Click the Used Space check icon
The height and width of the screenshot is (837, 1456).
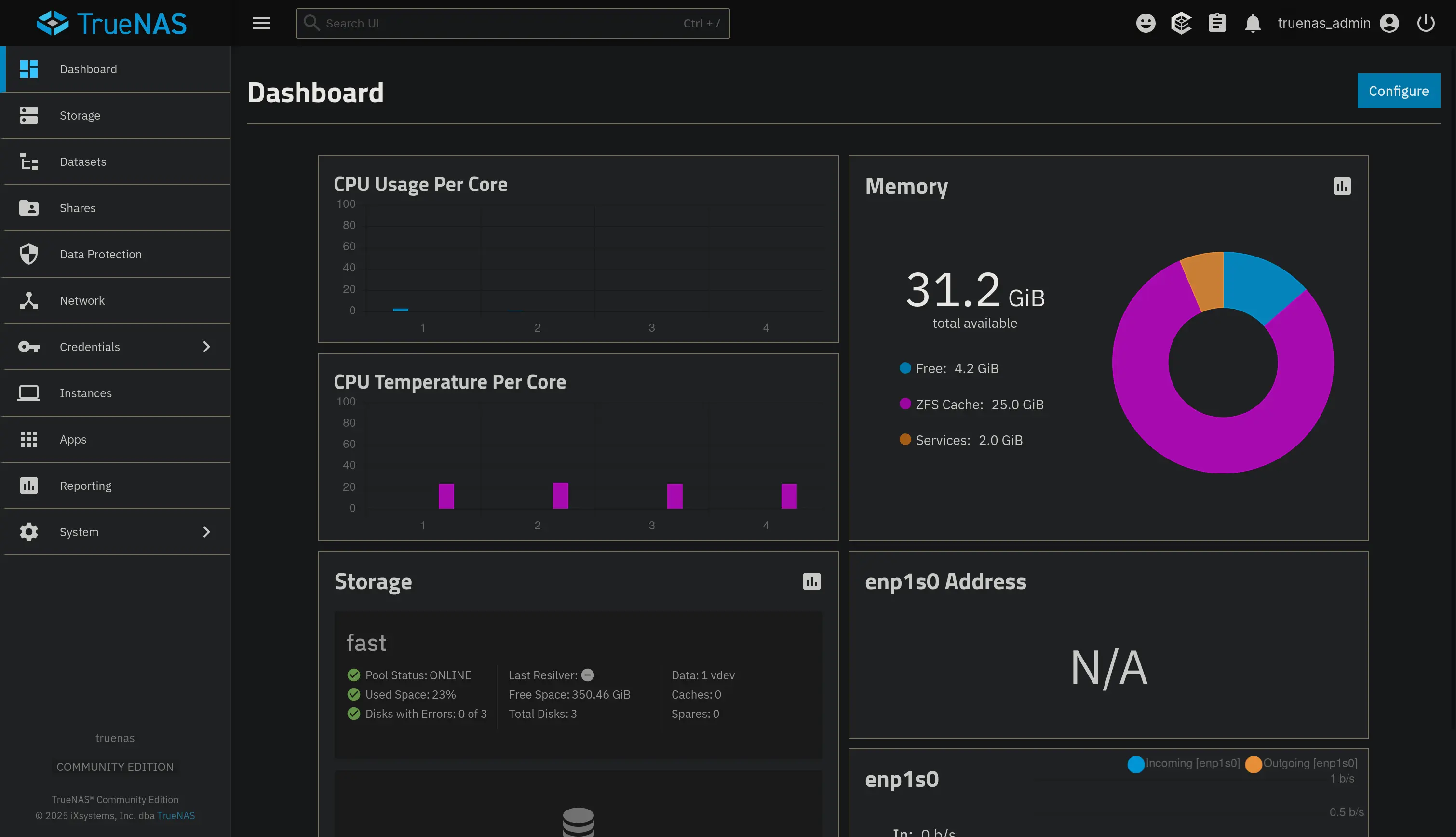point(353,694)
